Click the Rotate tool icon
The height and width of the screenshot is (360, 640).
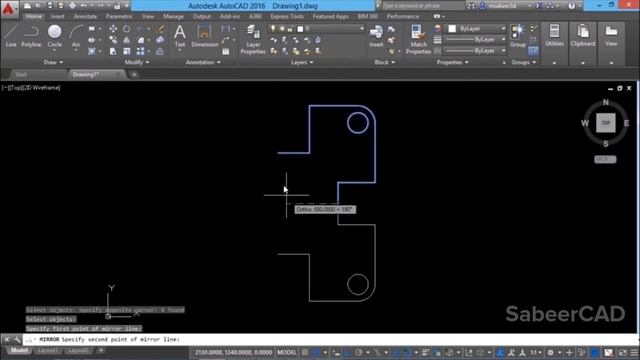[127, 29]
